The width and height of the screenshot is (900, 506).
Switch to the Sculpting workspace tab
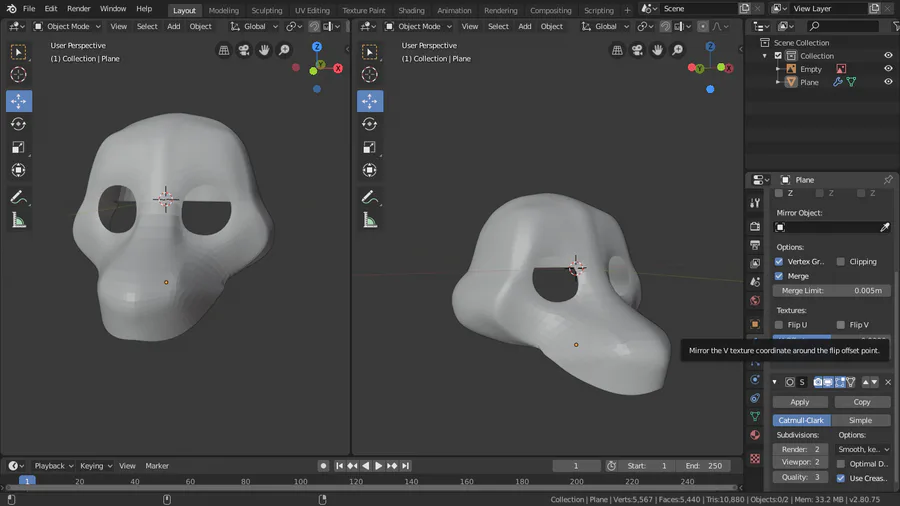pos(267,10)
